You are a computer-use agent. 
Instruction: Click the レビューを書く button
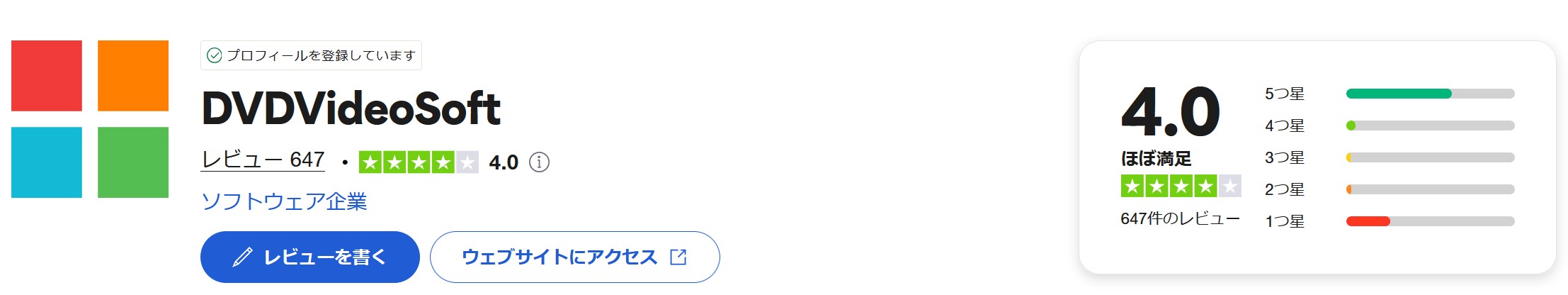[310, 257]
